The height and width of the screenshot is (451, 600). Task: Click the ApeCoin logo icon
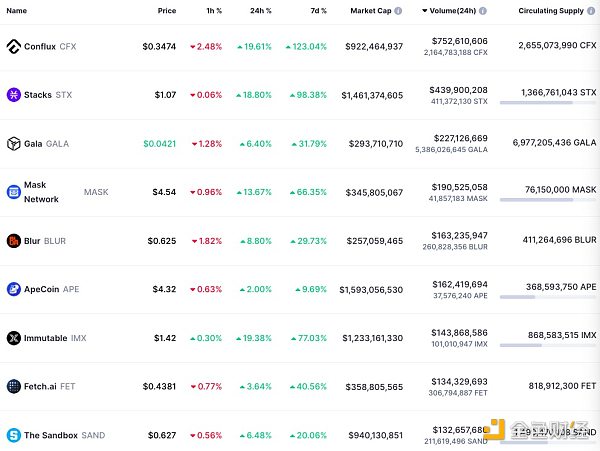[x=14, y=290]
